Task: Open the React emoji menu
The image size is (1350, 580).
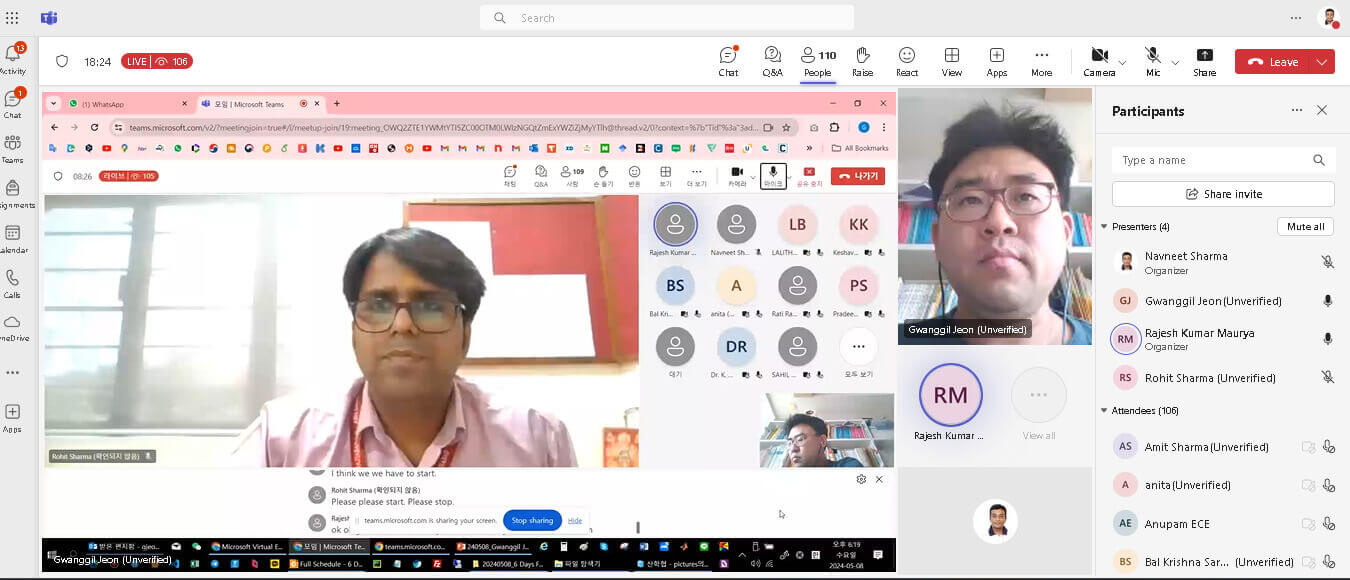Action: pos(907,60)
